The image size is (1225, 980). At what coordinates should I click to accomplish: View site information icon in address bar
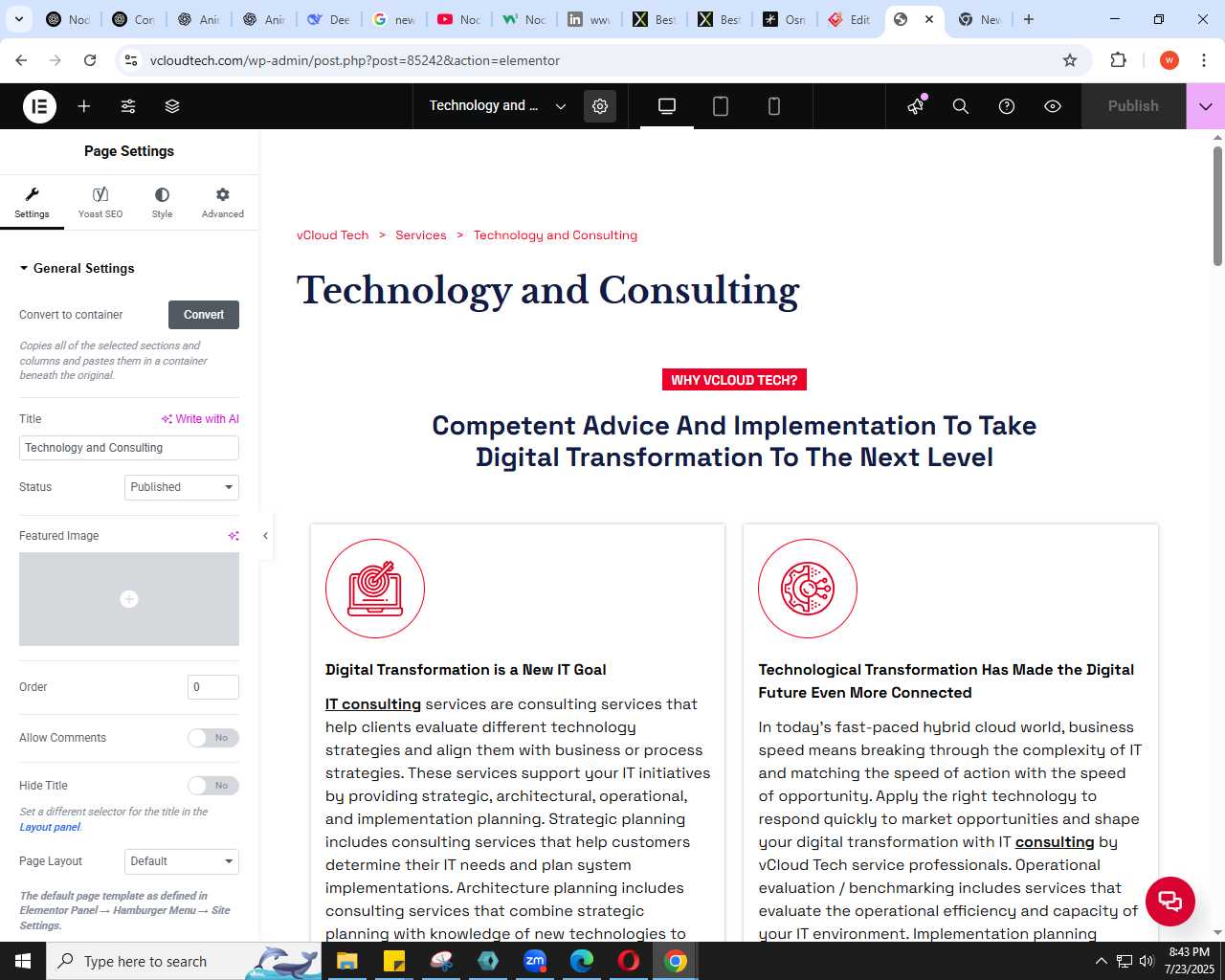(131, 60)
